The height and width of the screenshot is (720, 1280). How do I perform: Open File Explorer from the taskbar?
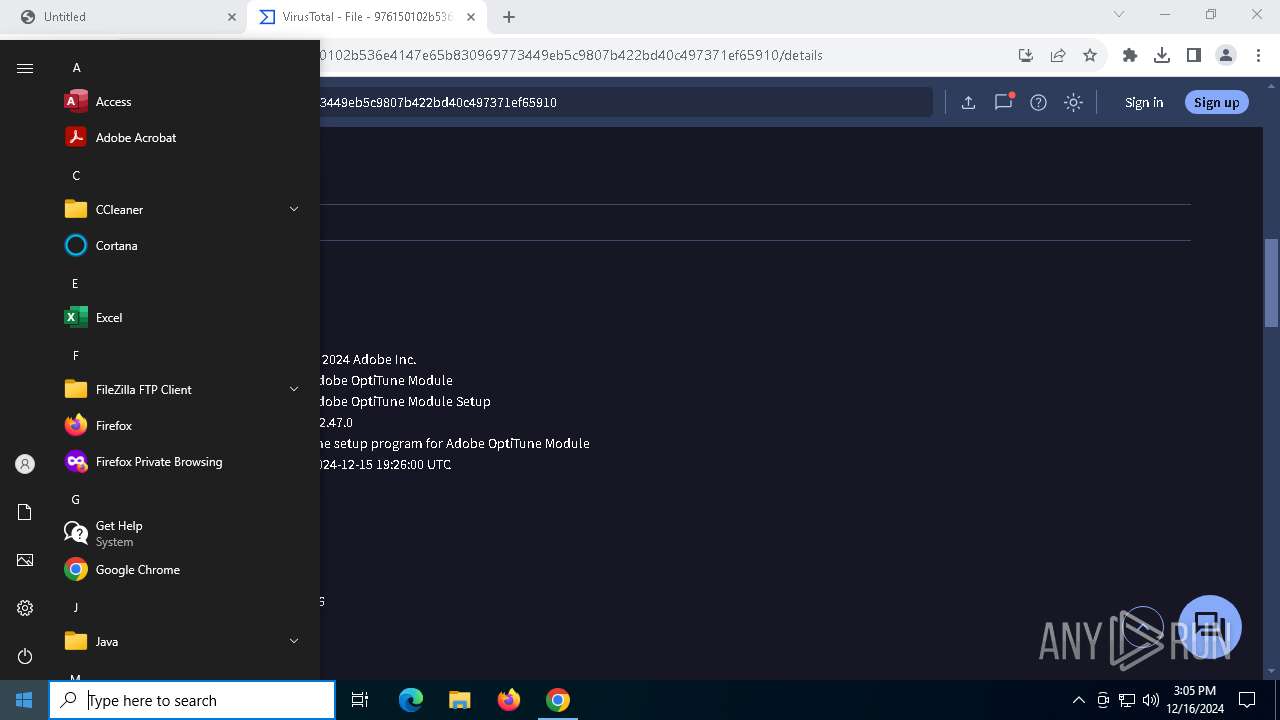click(459, 700)
